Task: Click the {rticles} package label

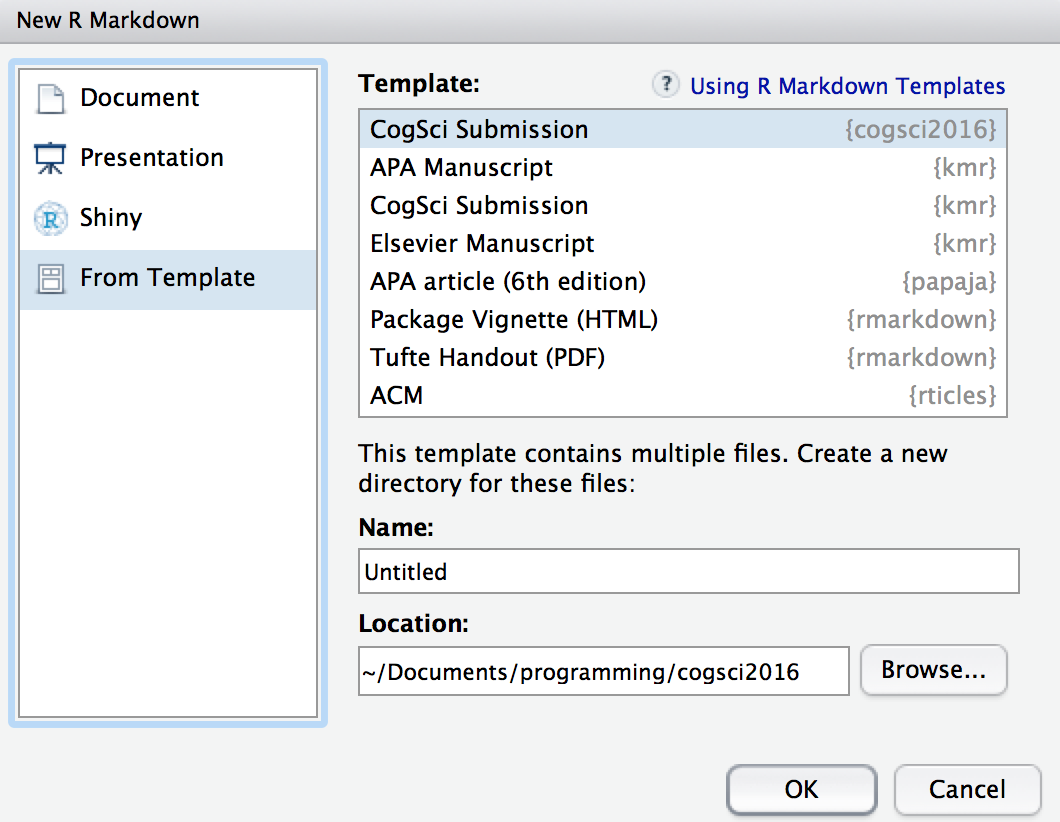Action: tap(953, 395)
